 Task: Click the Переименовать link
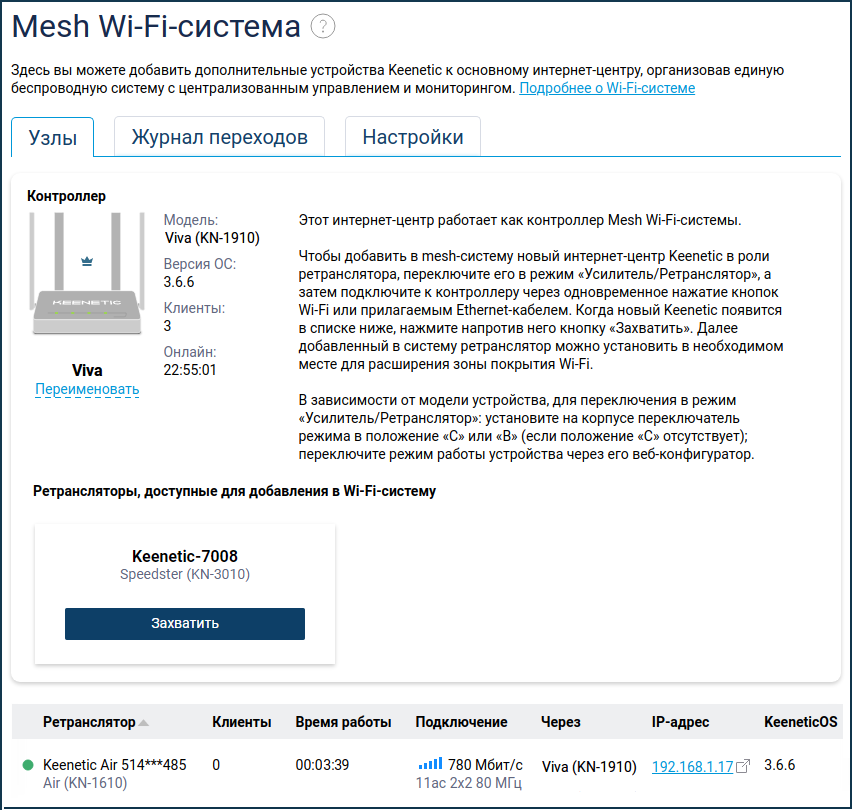[87, 389]
